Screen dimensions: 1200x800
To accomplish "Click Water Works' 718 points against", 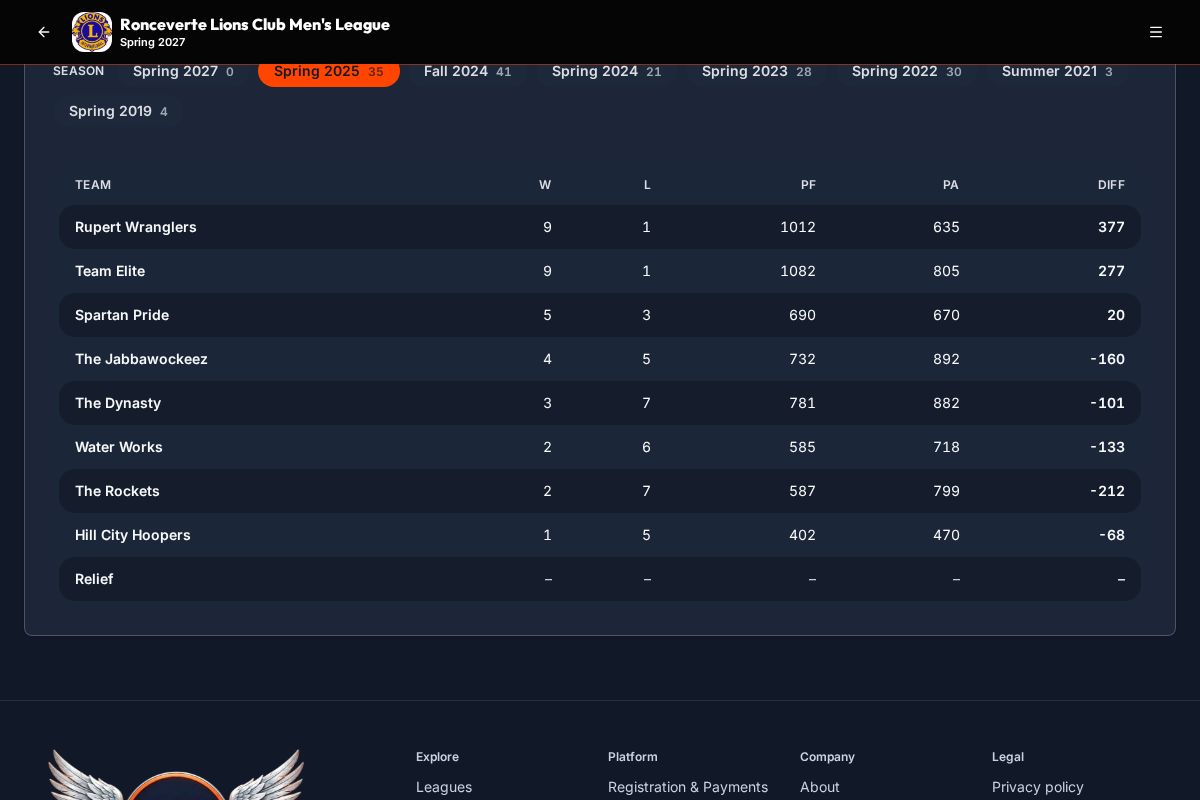I will [x=946, y=447].
